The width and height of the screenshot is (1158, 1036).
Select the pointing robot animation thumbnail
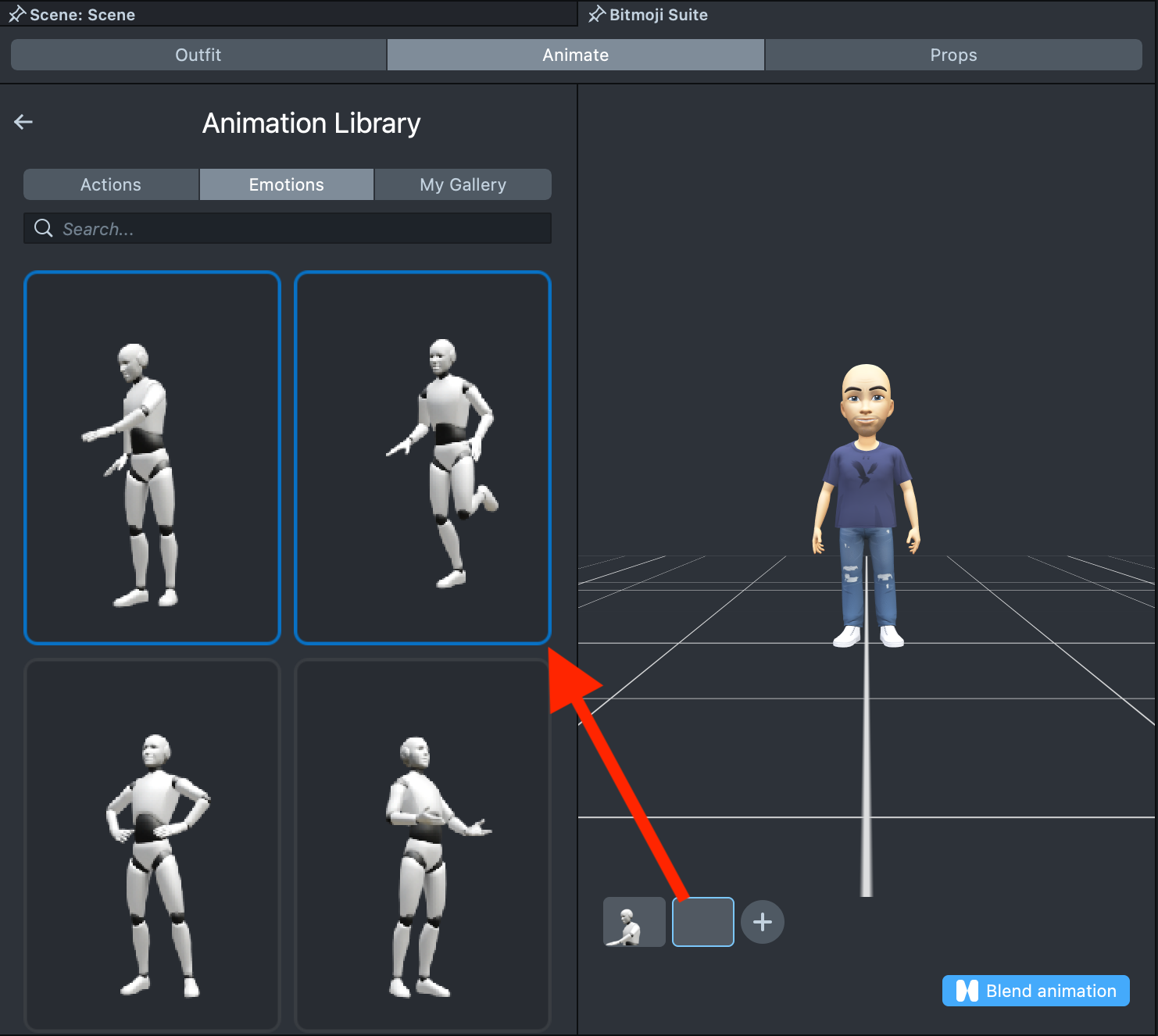(152, 458)
